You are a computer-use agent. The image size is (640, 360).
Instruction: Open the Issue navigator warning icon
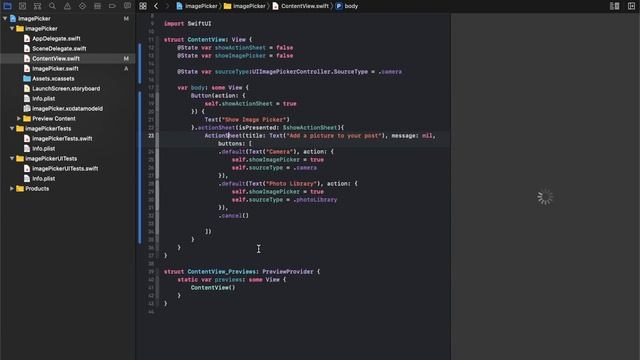tap(67, 6)
